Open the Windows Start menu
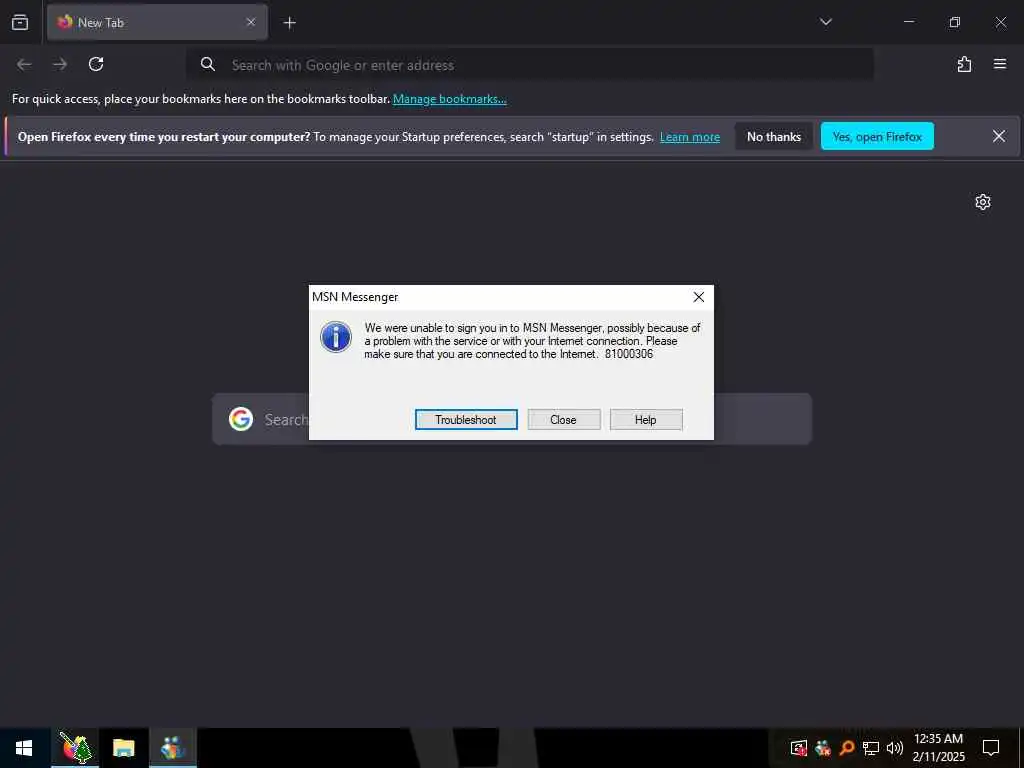Viewport: 1024px width, 768px height. pos(24,748)
